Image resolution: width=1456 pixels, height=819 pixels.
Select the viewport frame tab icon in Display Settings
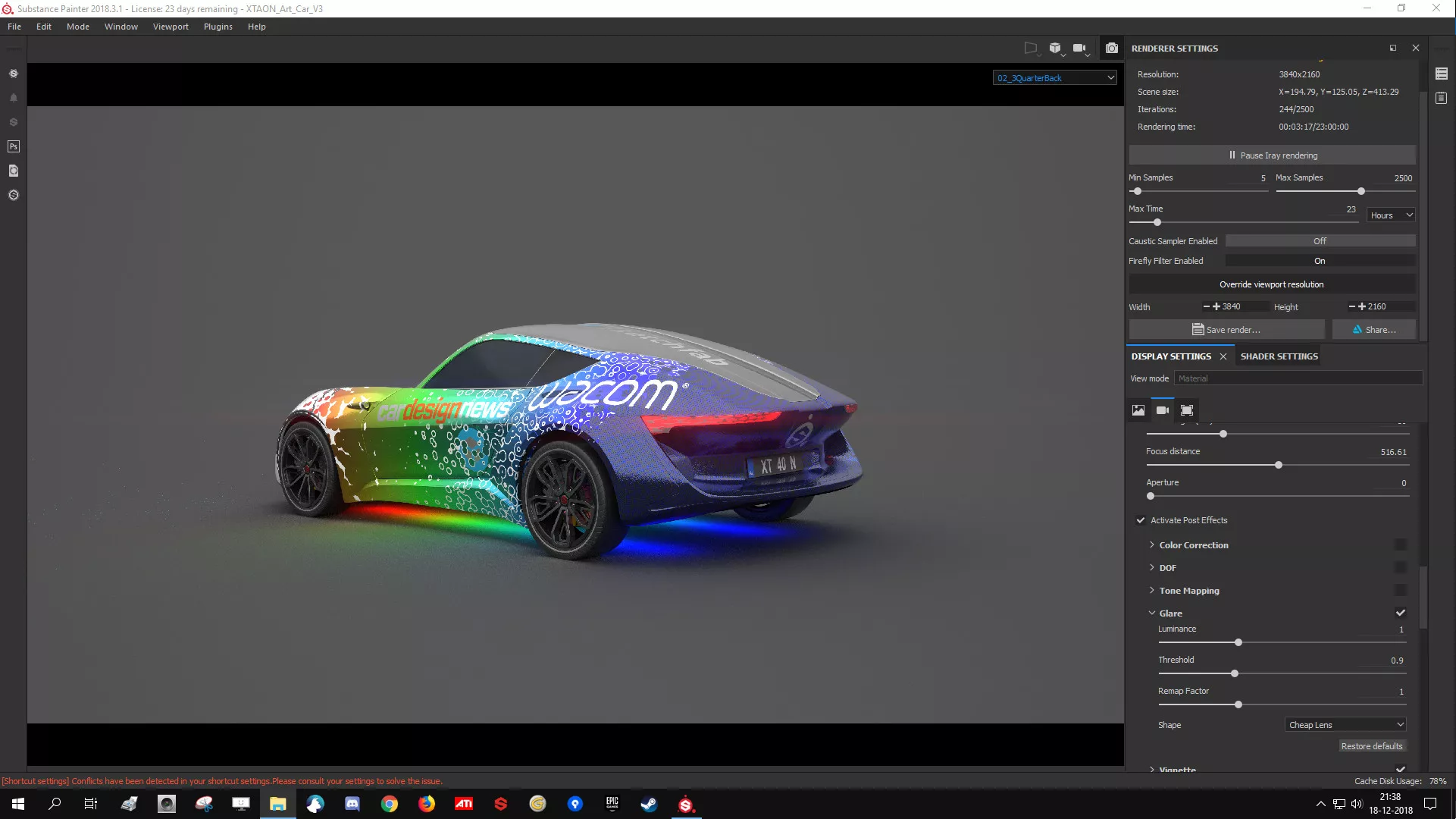[x=1187, y=410]
